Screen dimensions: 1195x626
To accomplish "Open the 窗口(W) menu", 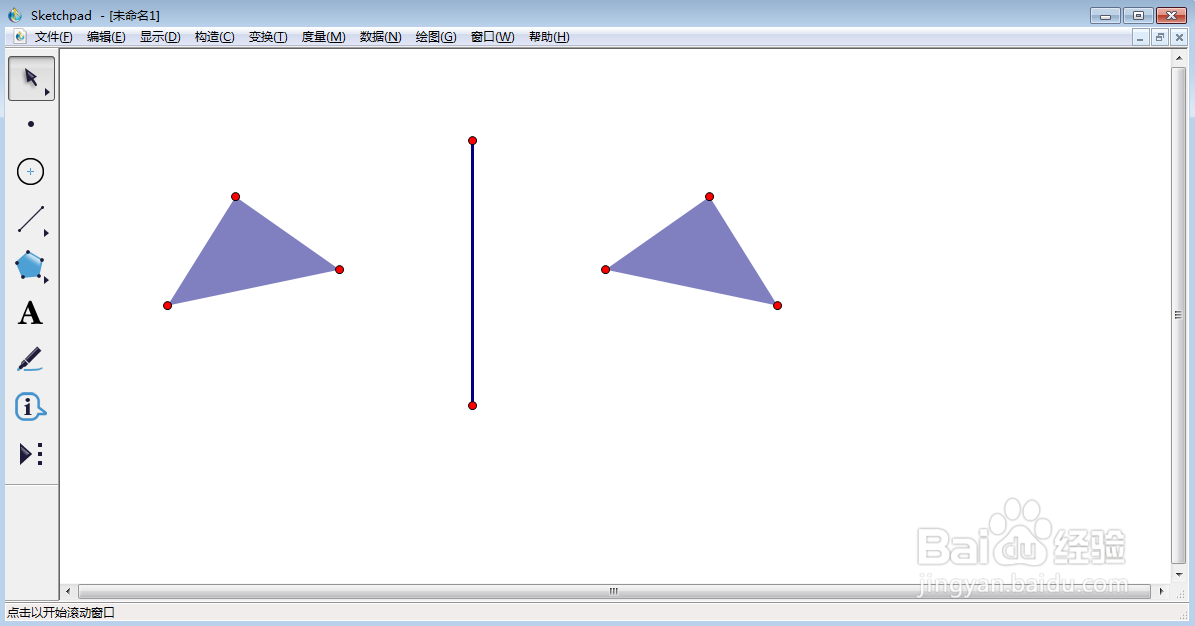I will click(492, 37).
